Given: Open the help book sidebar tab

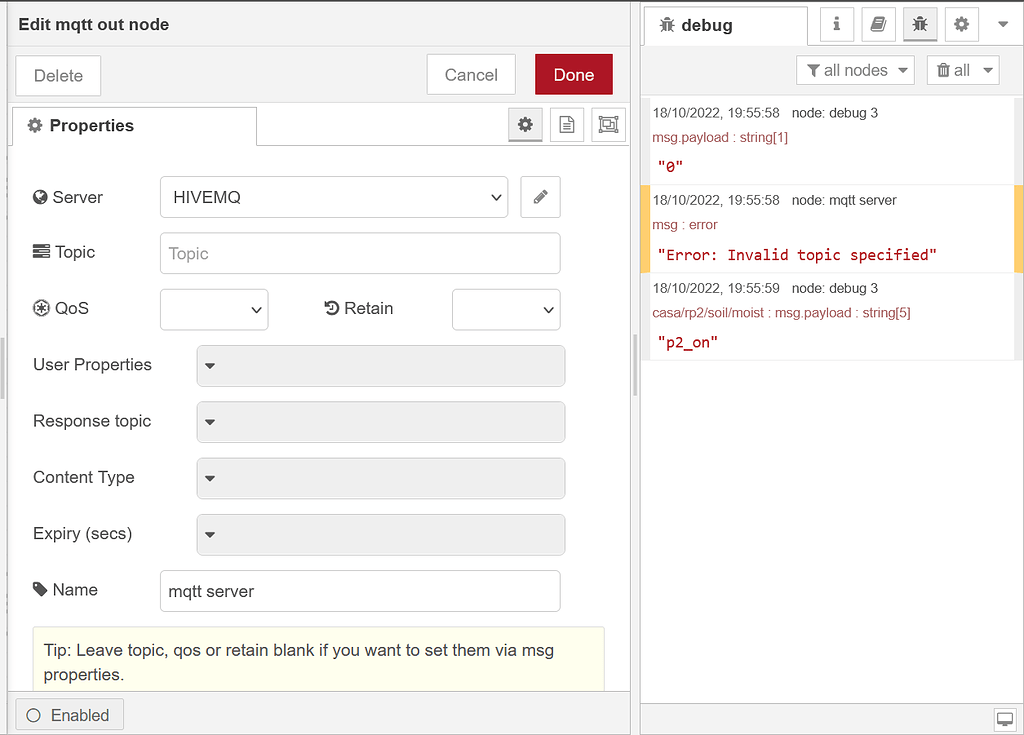Looking at the screenshot, I should pyautogui.click(x=878, y=24).
